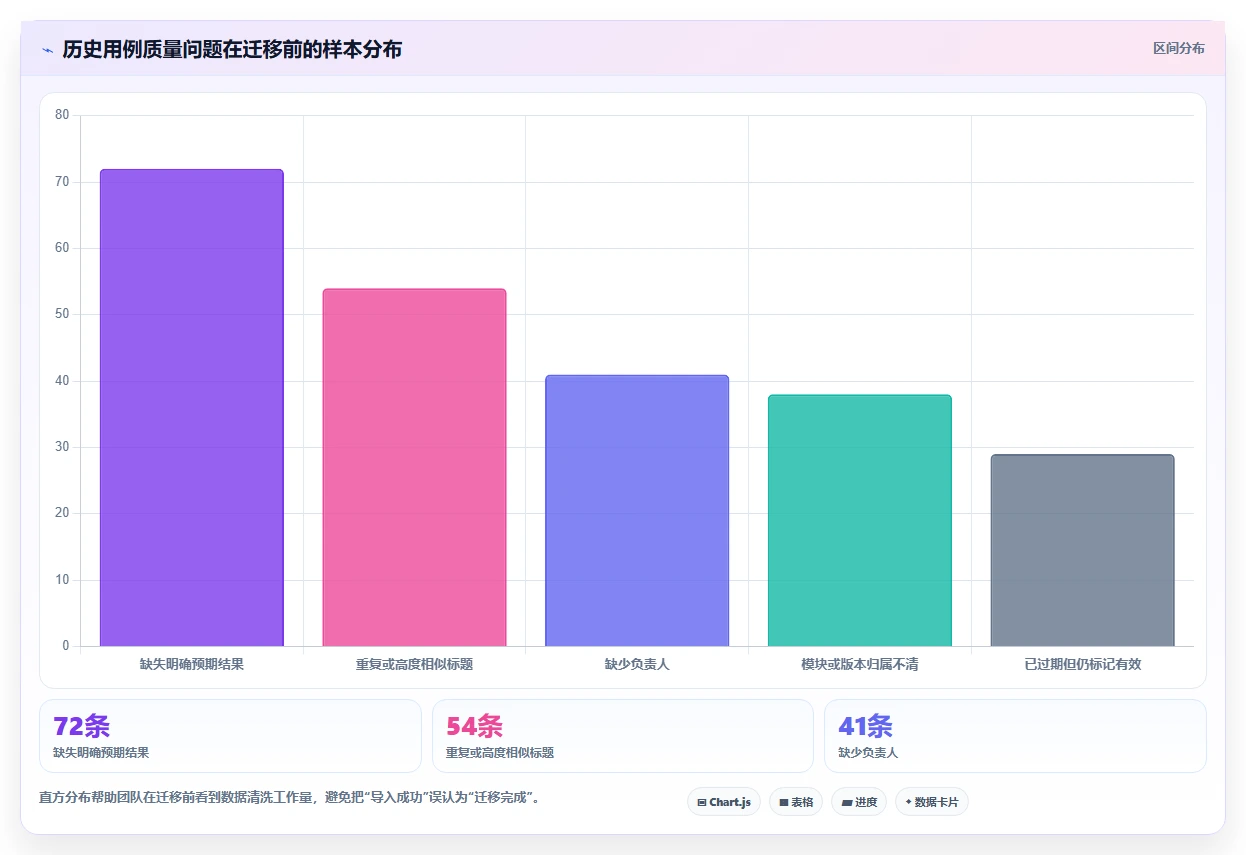This screenshot has height=855, width=1246.
Task: Click axis label 缺少负责人 under chart
Action: [x=637, y=664]
